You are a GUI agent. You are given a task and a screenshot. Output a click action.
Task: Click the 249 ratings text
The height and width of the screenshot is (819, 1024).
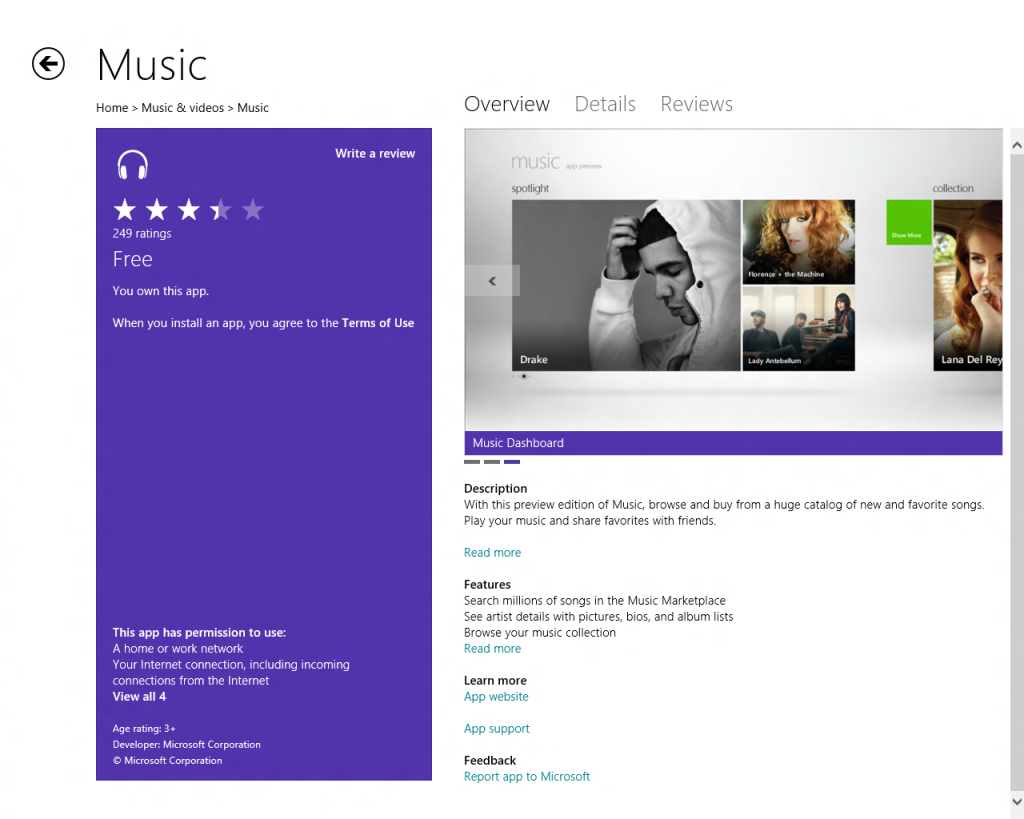point(142,233)
